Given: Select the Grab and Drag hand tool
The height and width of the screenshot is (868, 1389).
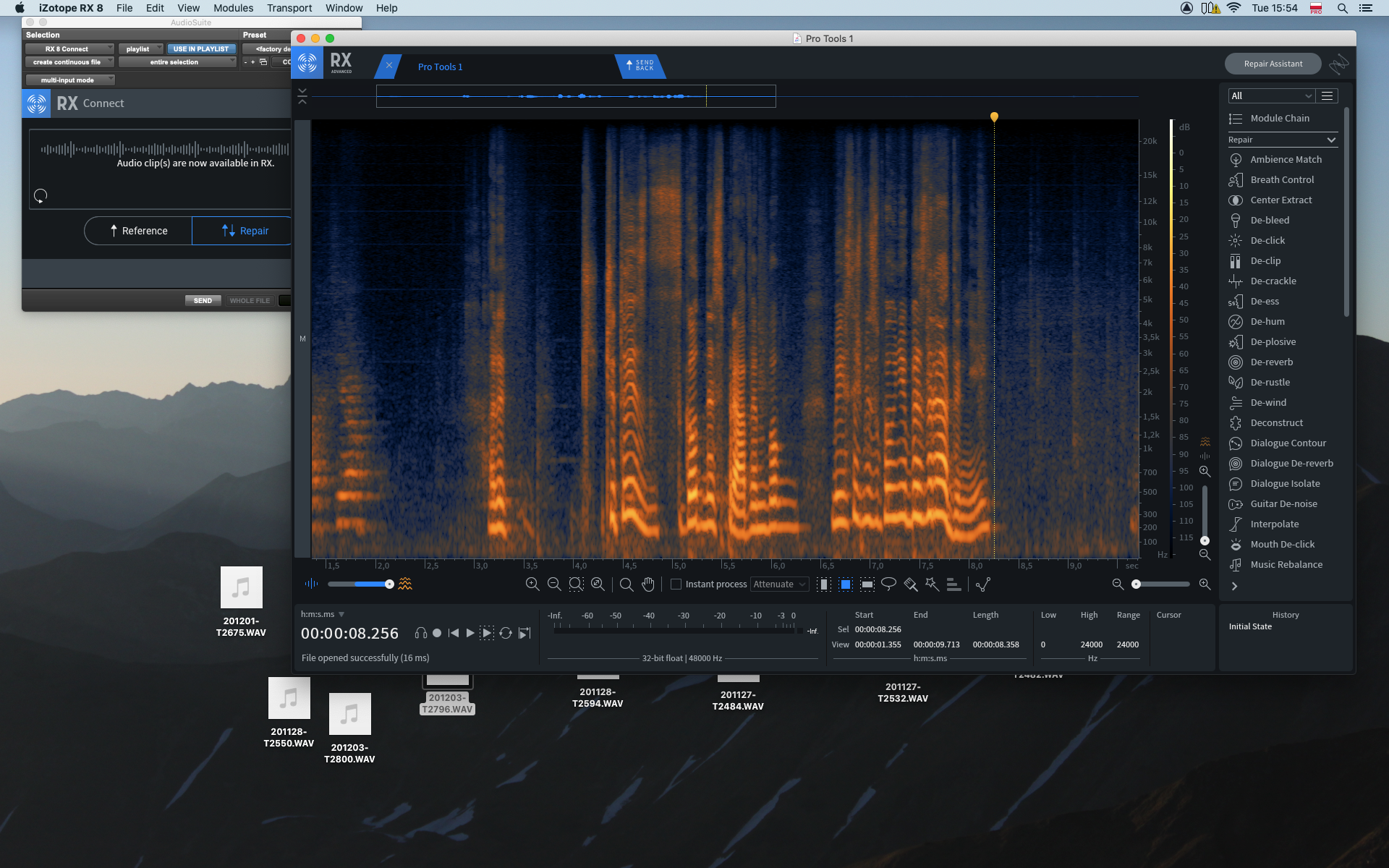Looking at the screenshot, I should click(x=648, y=584).
